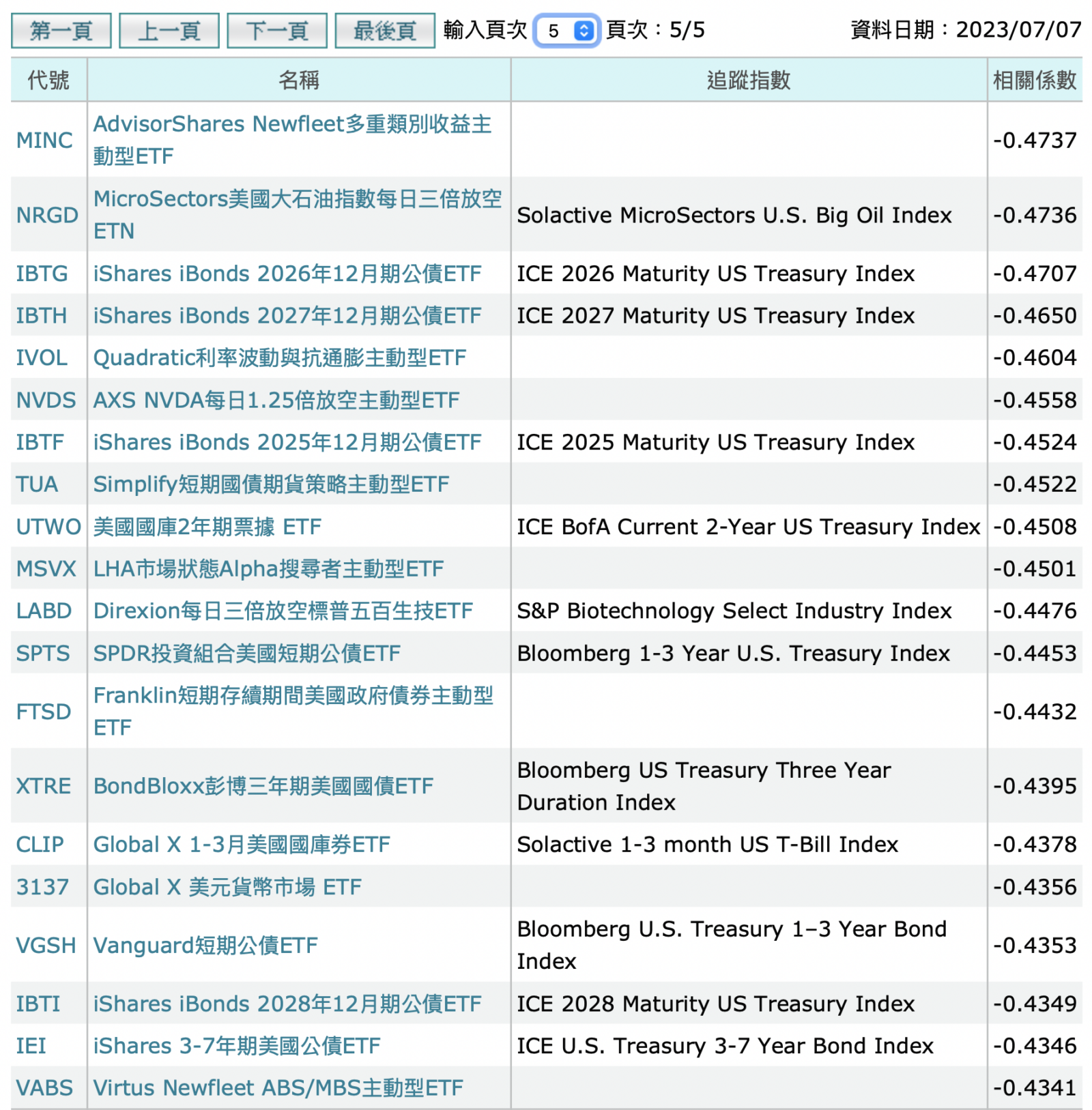This screenshot has height=1110, width=1092.
Task: Select the TUA ticker link
Action: (37, 484)
